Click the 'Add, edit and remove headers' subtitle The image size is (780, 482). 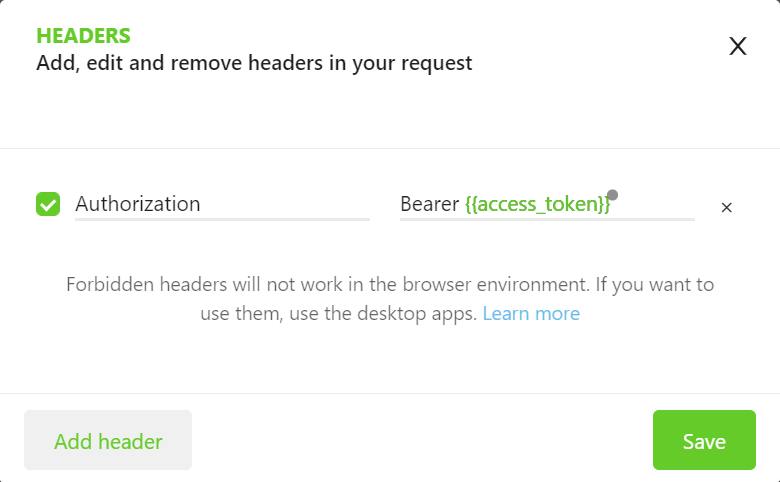tap(254, 64)
